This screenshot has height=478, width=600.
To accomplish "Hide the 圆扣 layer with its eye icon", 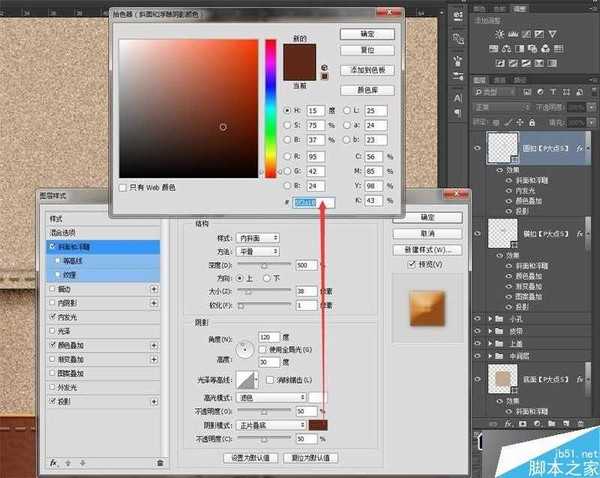I will (476, 146).
